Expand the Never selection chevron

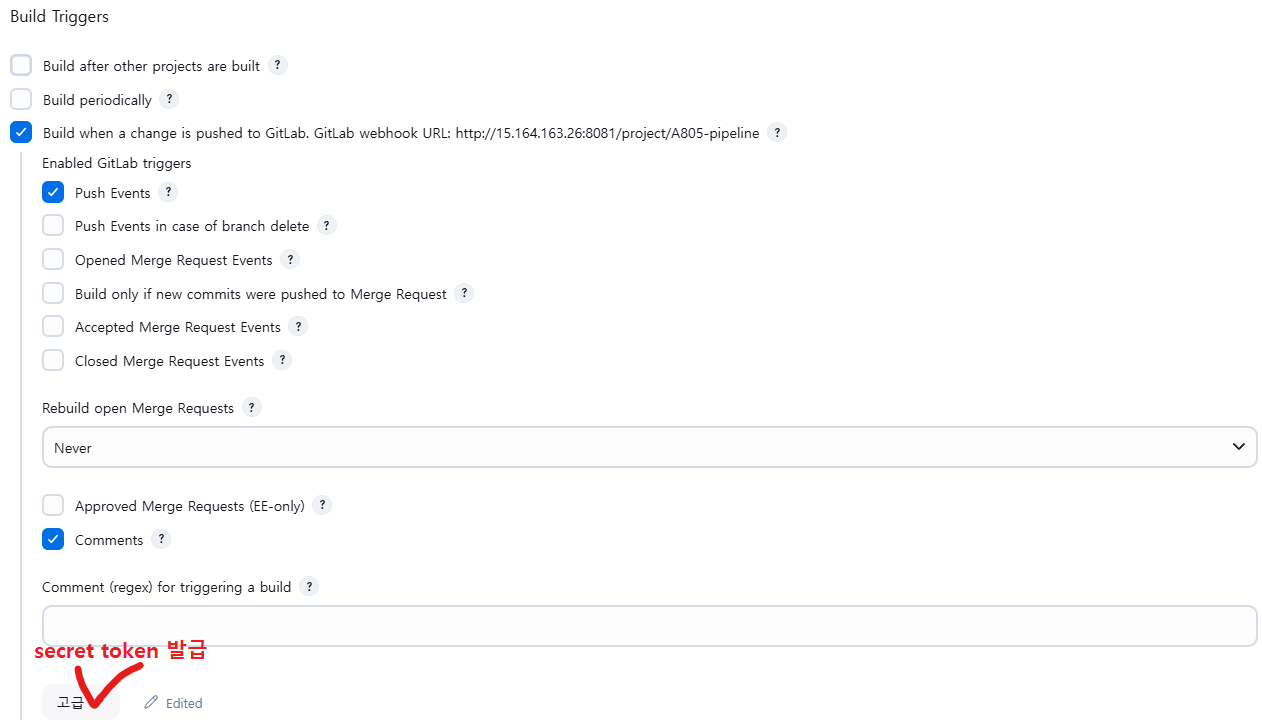pos(1238,446)
